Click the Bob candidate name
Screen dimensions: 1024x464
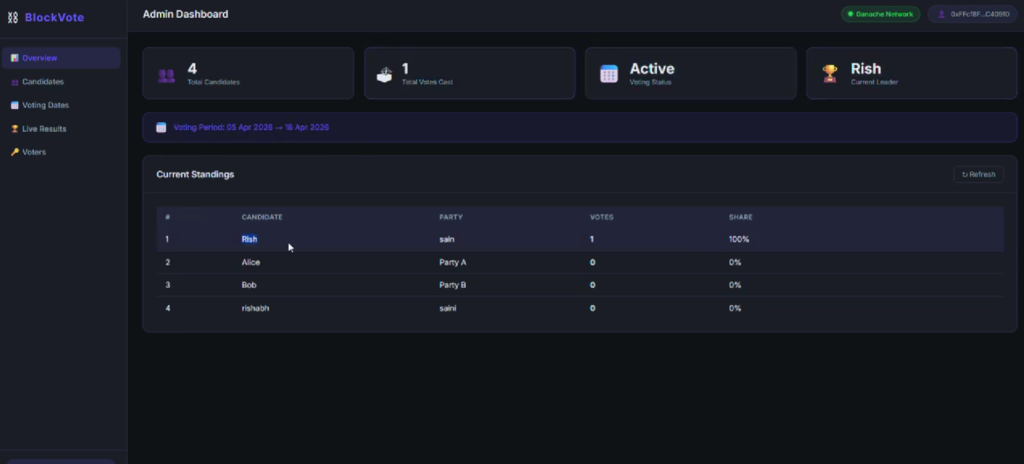(249, 285)
